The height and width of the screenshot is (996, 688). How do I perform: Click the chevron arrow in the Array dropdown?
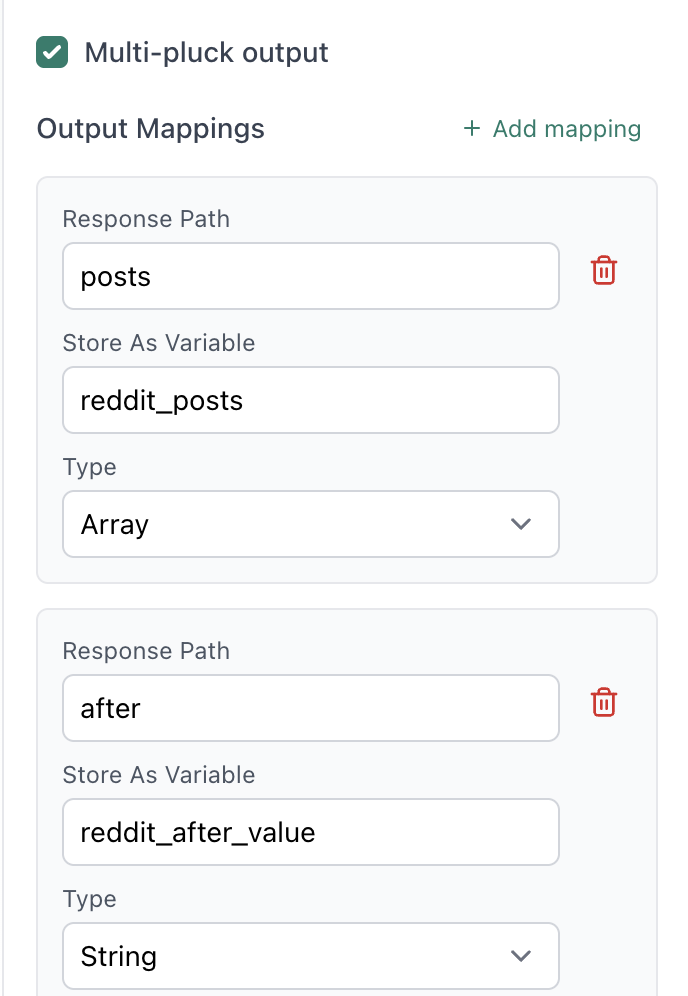pyautogui.click(x=521, y=524)
